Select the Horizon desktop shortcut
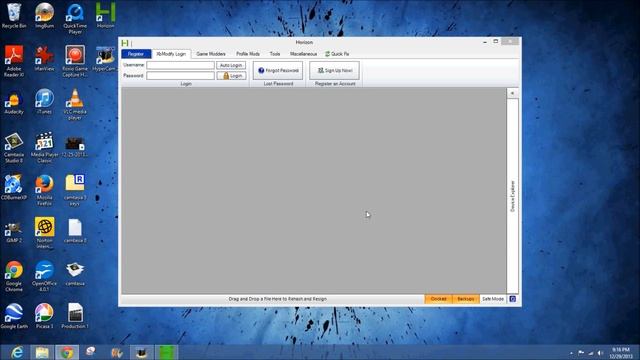640x360 pixels. pyautogui.click(x=105, y=16)
